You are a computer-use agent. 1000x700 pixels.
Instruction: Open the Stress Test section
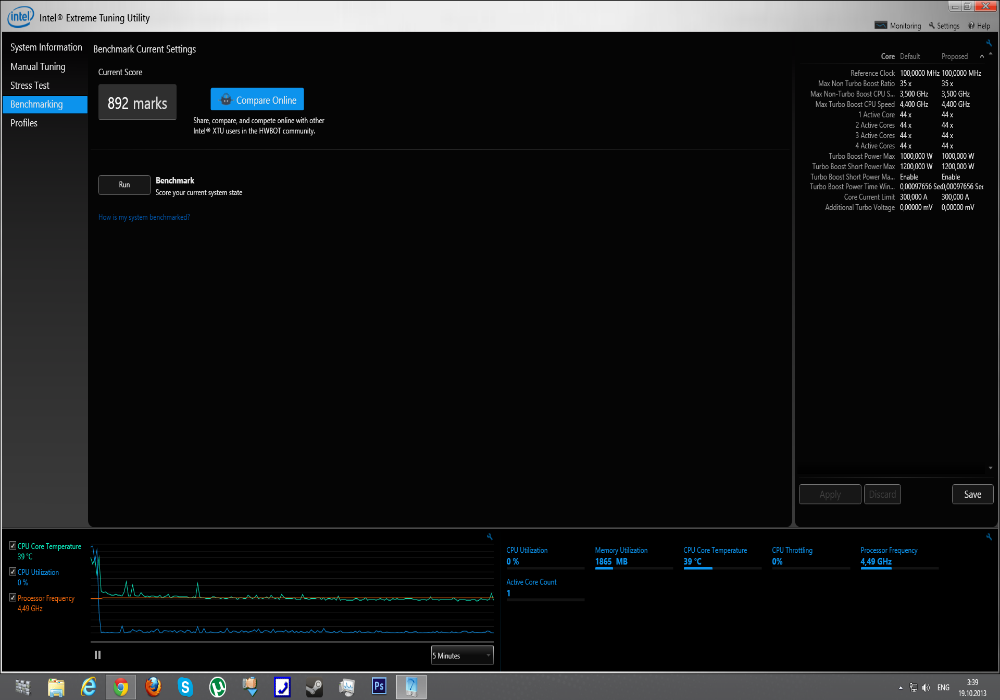coord(29,85)
